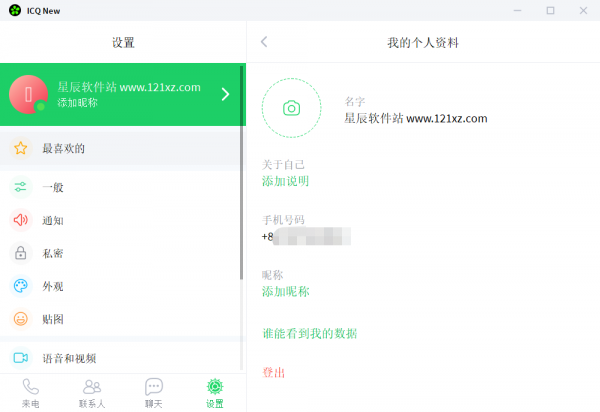This screenshot has width=600, height=412.
Task: Click the speaker icon for 通知
Action: pos(21,220)
